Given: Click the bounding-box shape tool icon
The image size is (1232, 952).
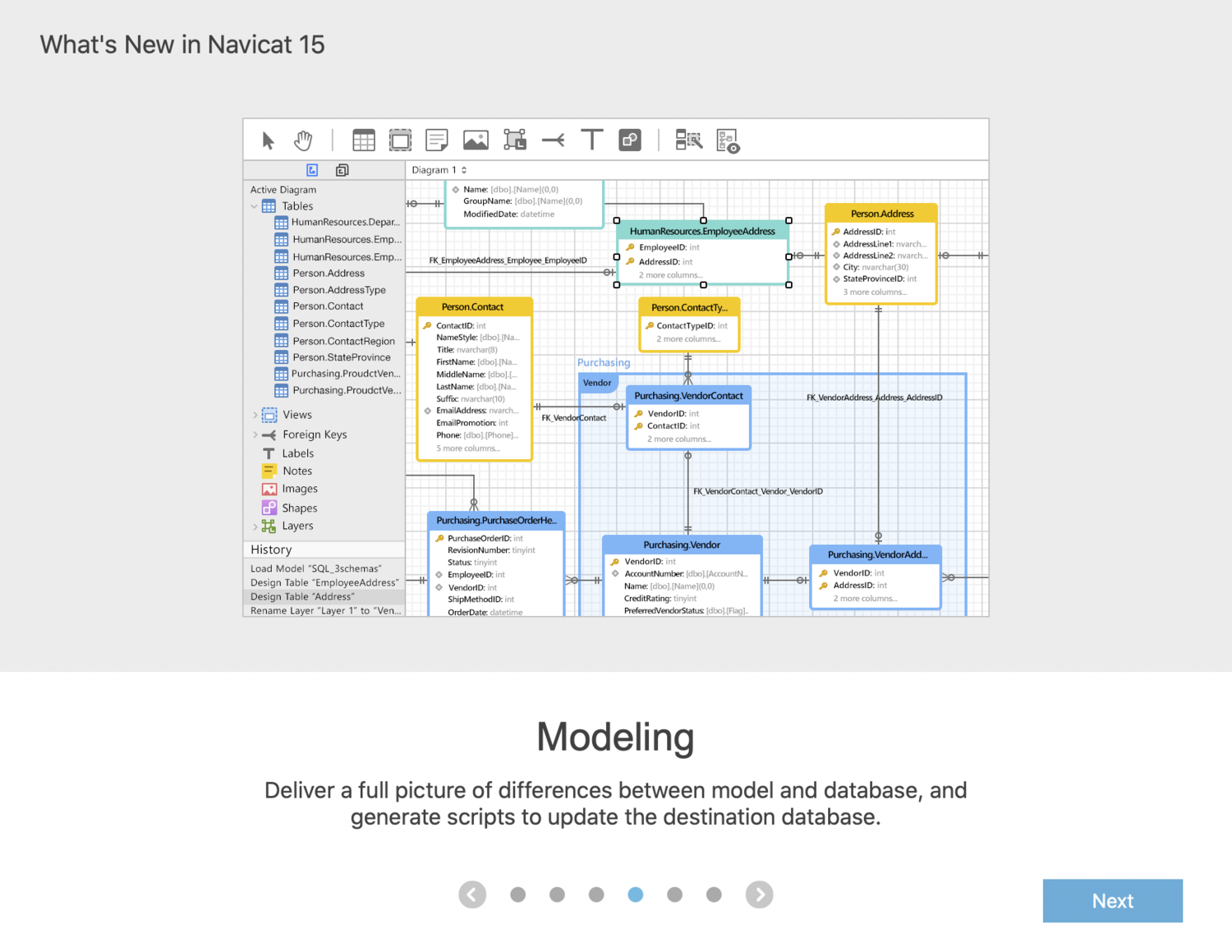Looking at the screenshot, I should (515, 140).
